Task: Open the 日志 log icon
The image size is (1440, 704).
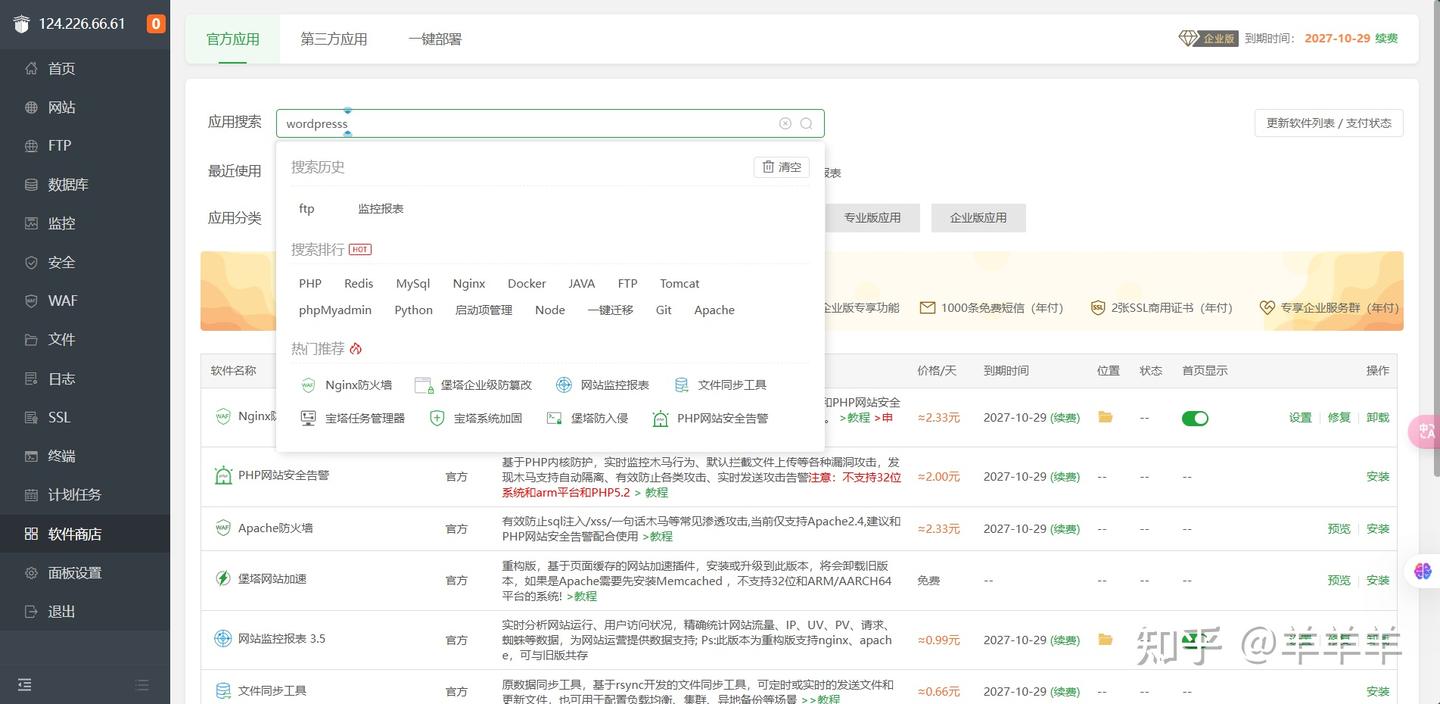Action: click(31, 379)
